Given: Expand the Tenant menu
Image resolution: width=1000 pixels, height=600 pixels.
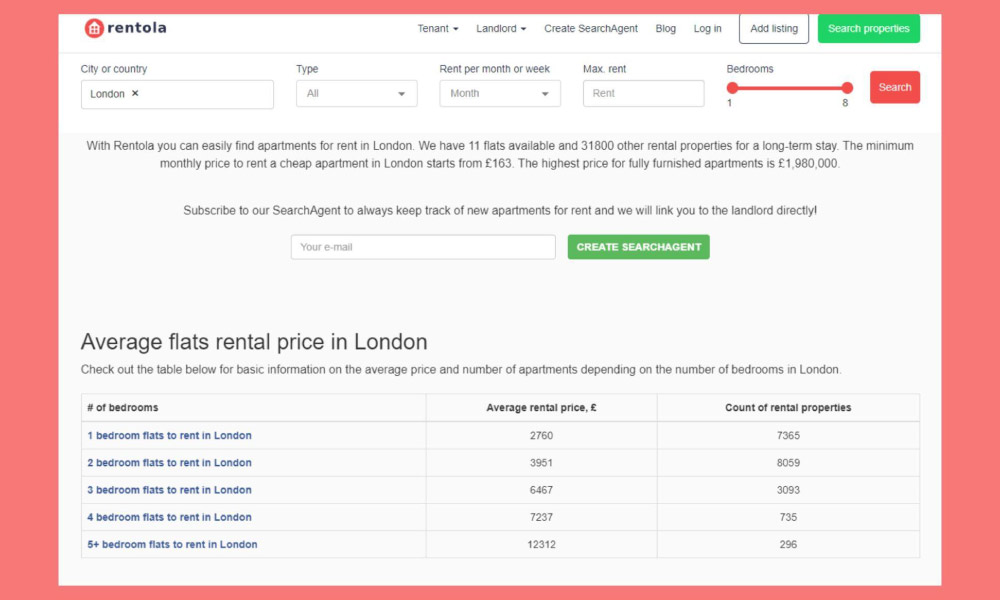Looking at the screenshot, I should point(438,29).
